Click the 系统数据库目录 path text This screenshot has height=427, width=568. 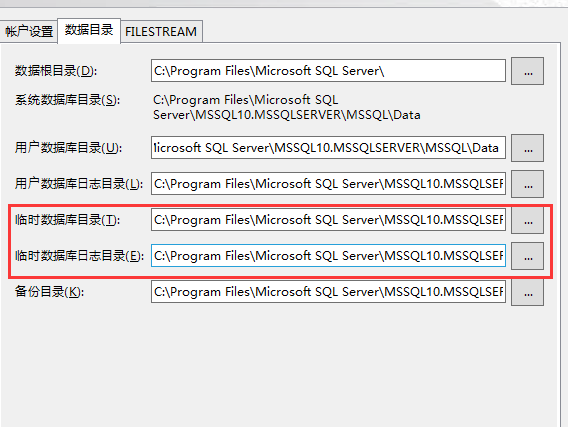pyautogui.click(x=287, y=108)
